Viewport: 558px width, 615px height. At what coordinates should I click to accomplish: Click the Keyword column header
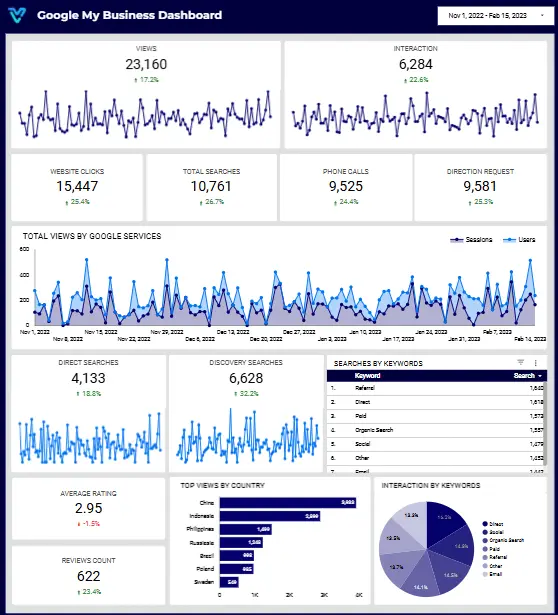(x=367, y=376)
